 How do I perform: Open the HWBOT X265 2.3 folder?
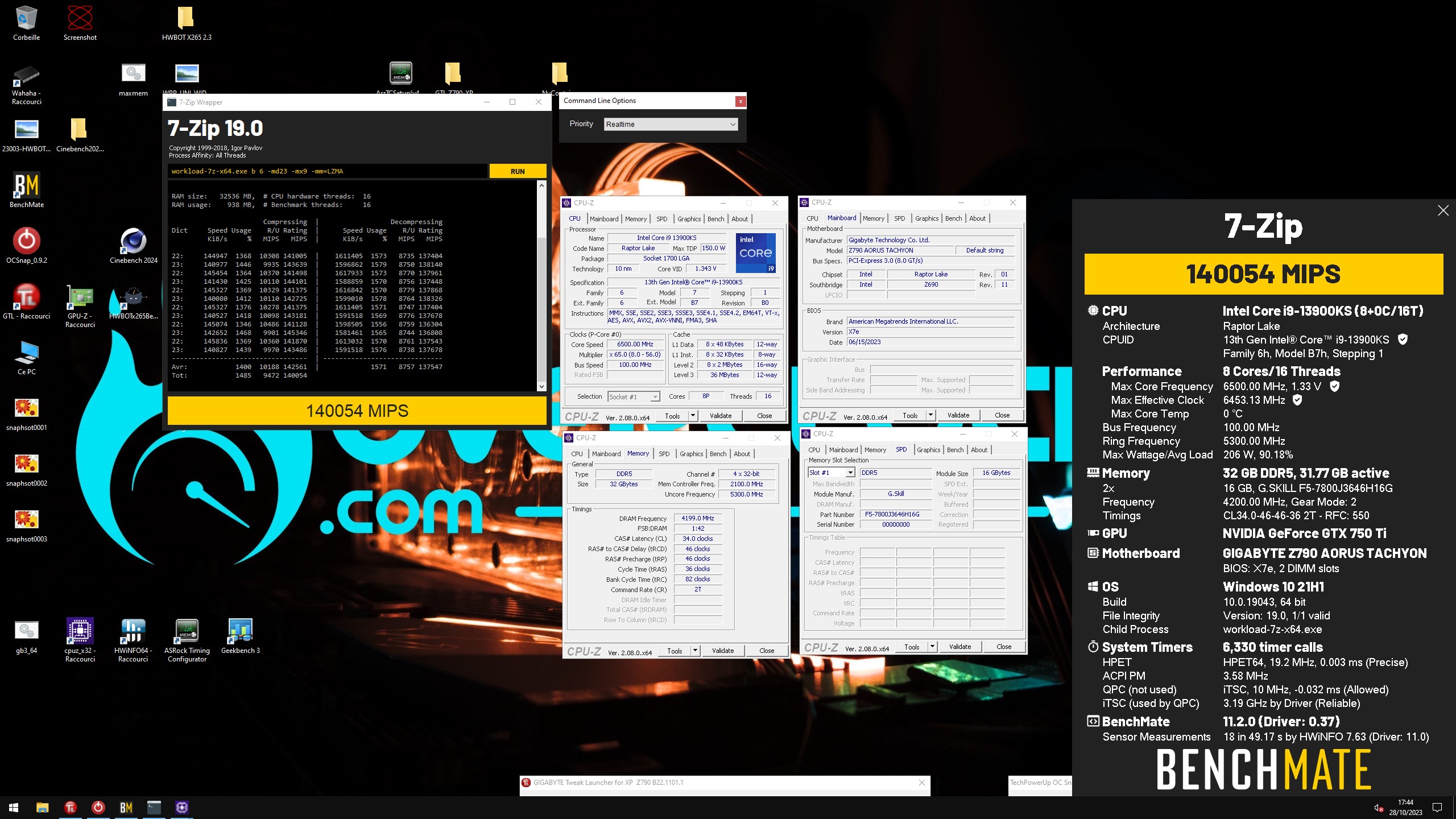tap(186, 23)
